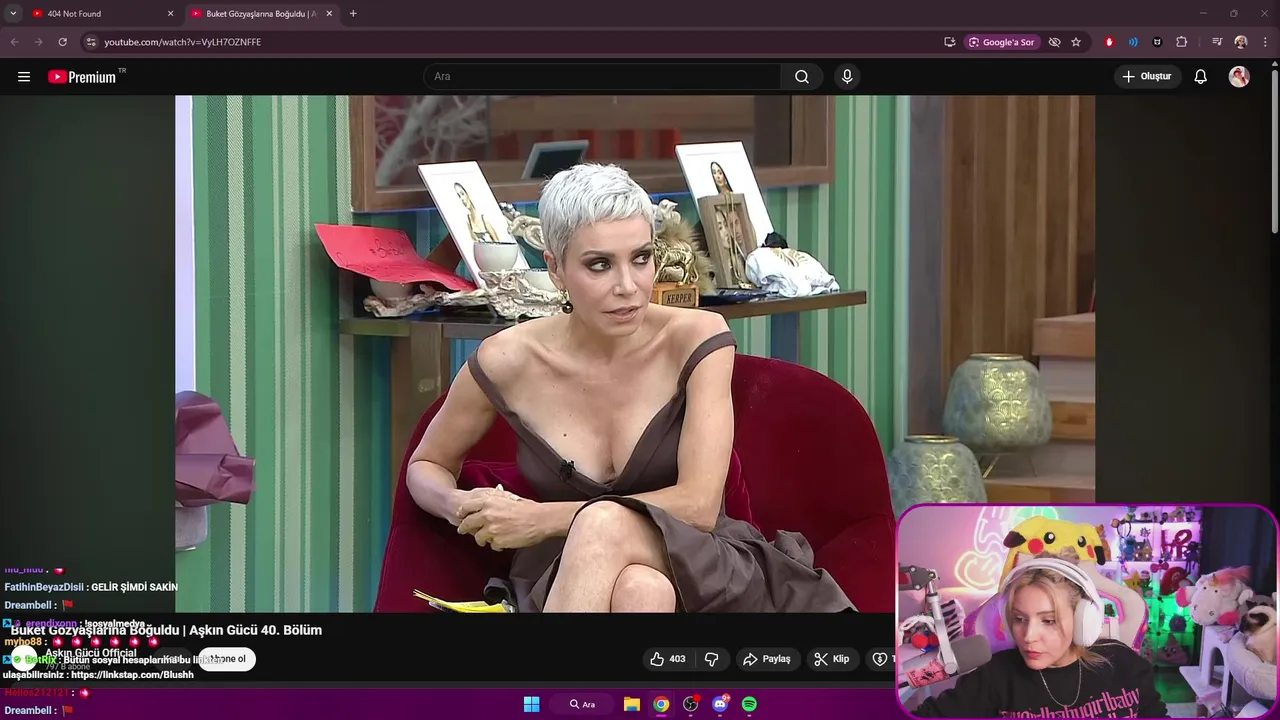Open the YouTube guide hamburger menu
Image resolution: width=1280 pixels, height=720 pixels.
[24, 77]
